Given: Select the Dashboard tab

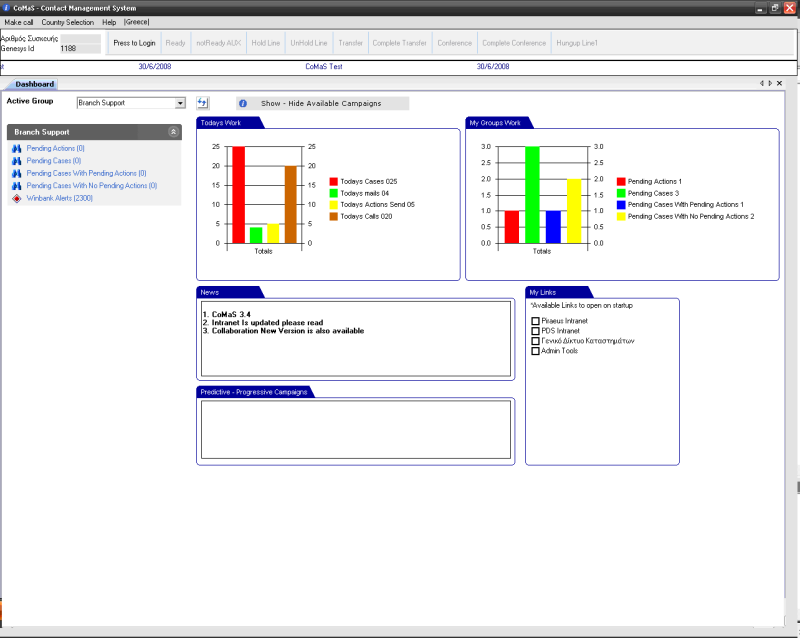Looking at the screenshot, I should click(x=34, y=84).
